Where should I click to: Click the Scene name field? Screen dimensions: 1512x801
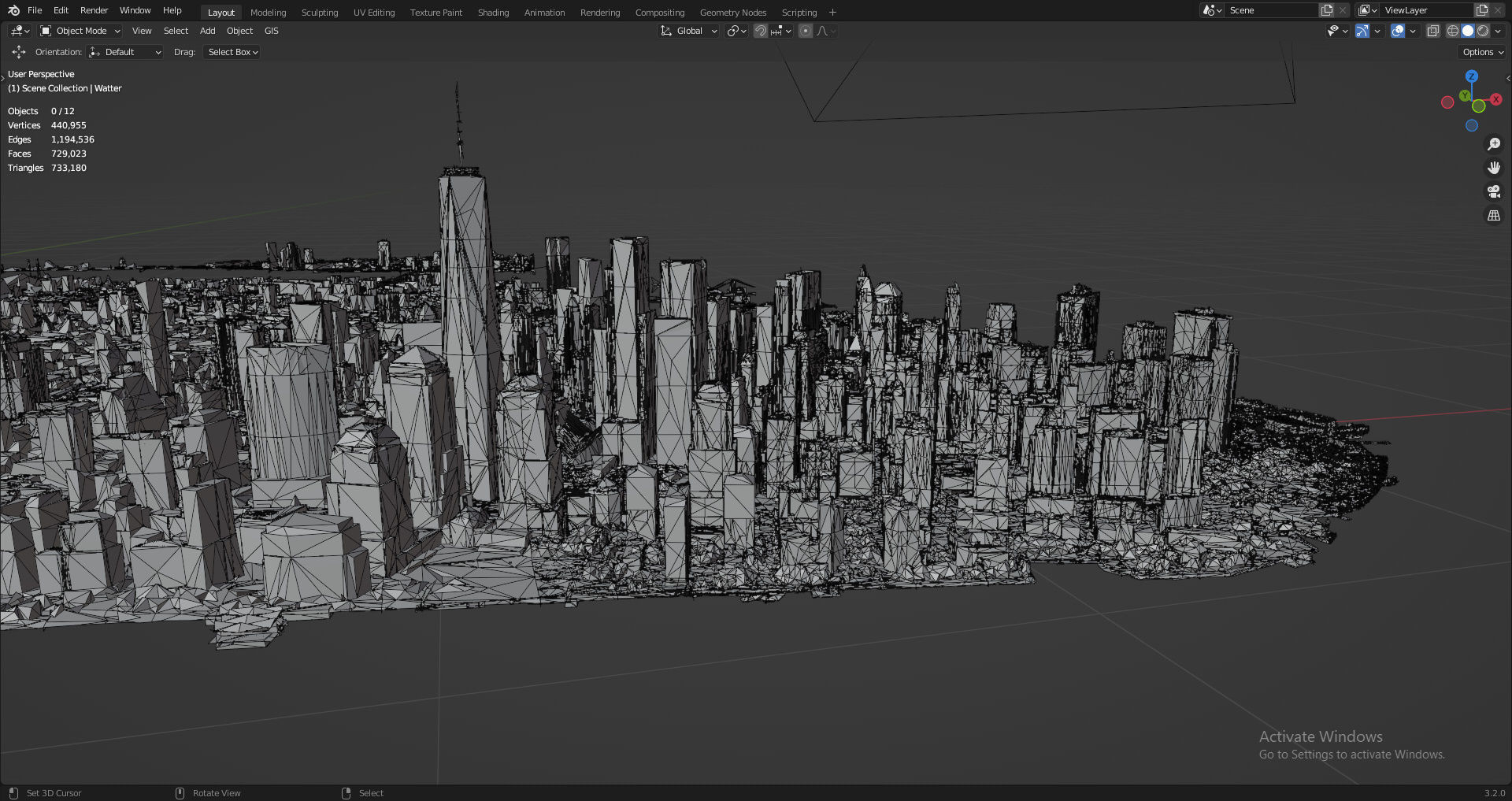(1271, 10)
